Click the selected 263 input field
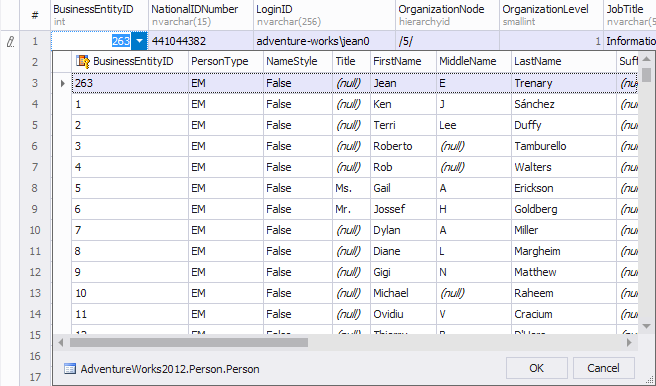The height and width of the screenshot is (386, 656). pyautogui.click(x=91, y=41)
